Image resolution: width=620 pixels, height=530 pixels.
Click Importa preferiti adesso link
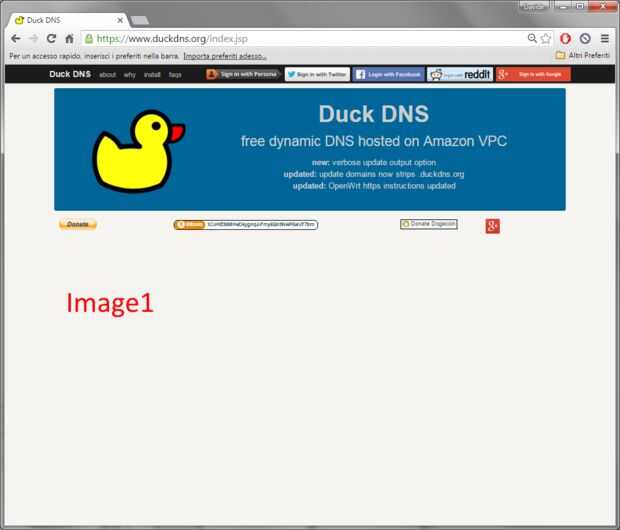coord(225,56)
